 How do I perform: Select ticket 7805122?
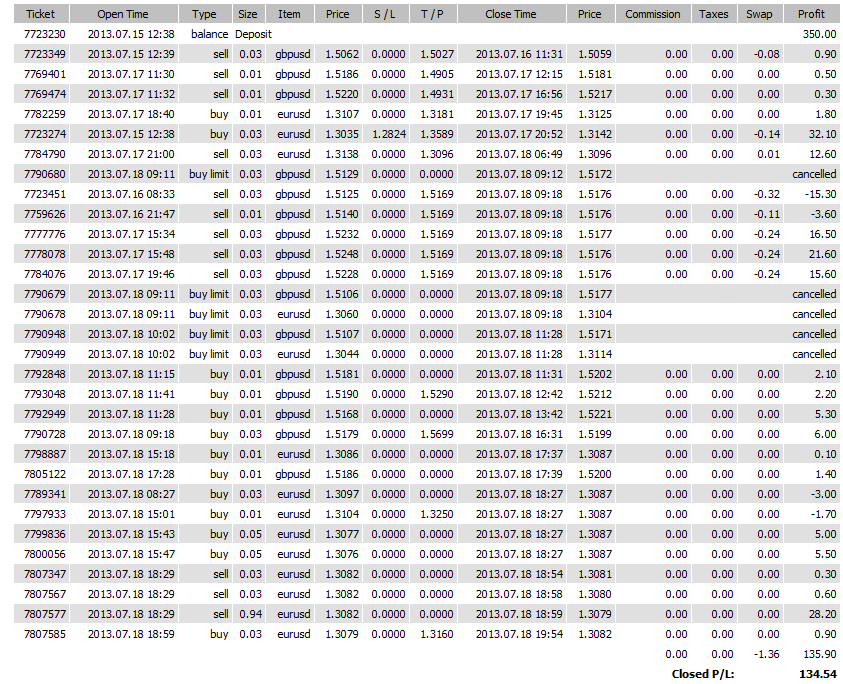45,474
